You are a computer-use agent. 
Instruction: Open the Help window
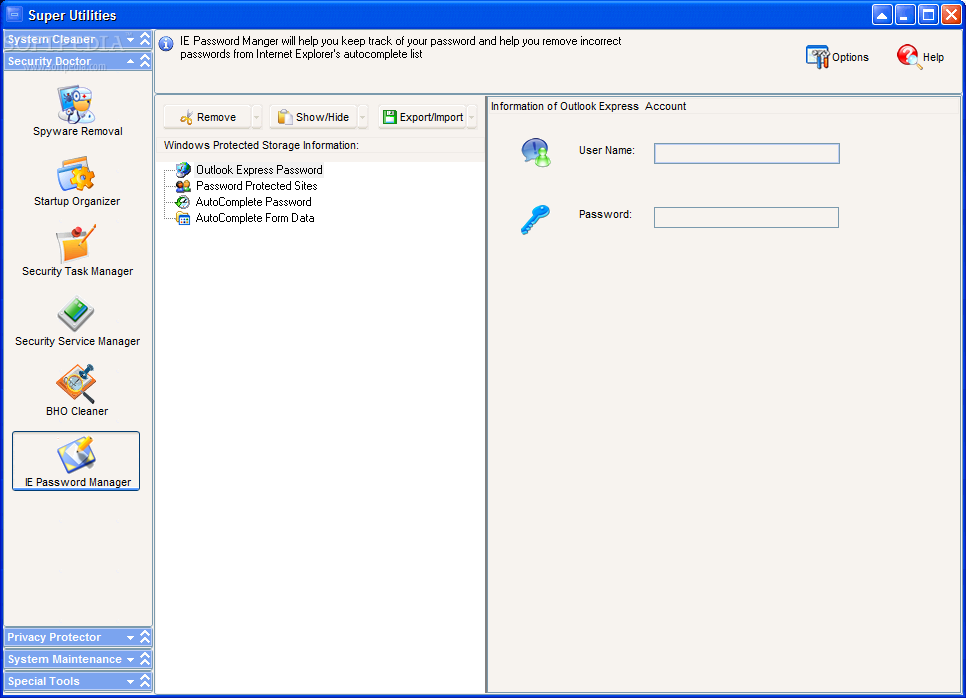(920, 57)
